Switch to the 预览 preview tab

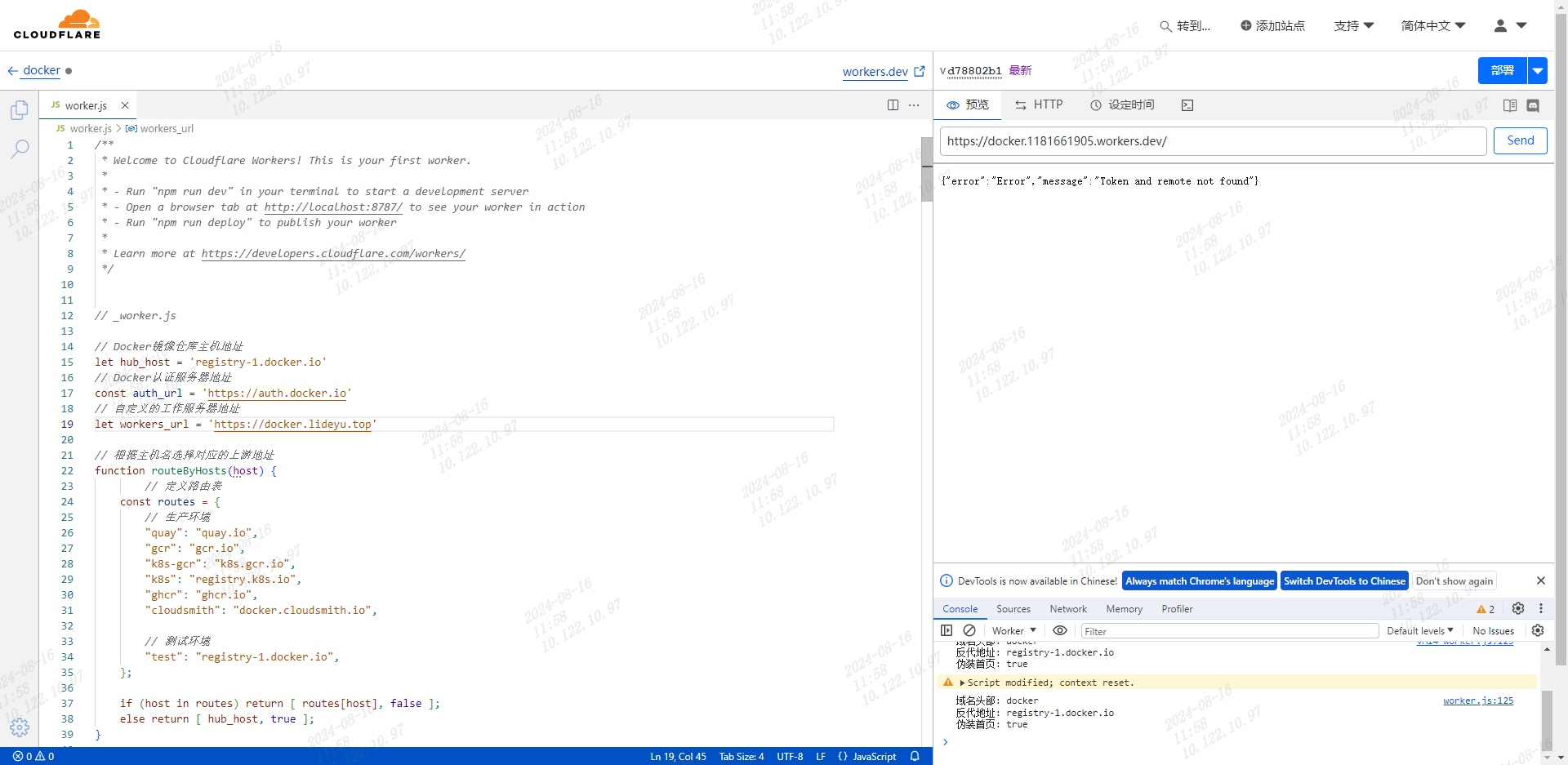[x=968, y=105]
